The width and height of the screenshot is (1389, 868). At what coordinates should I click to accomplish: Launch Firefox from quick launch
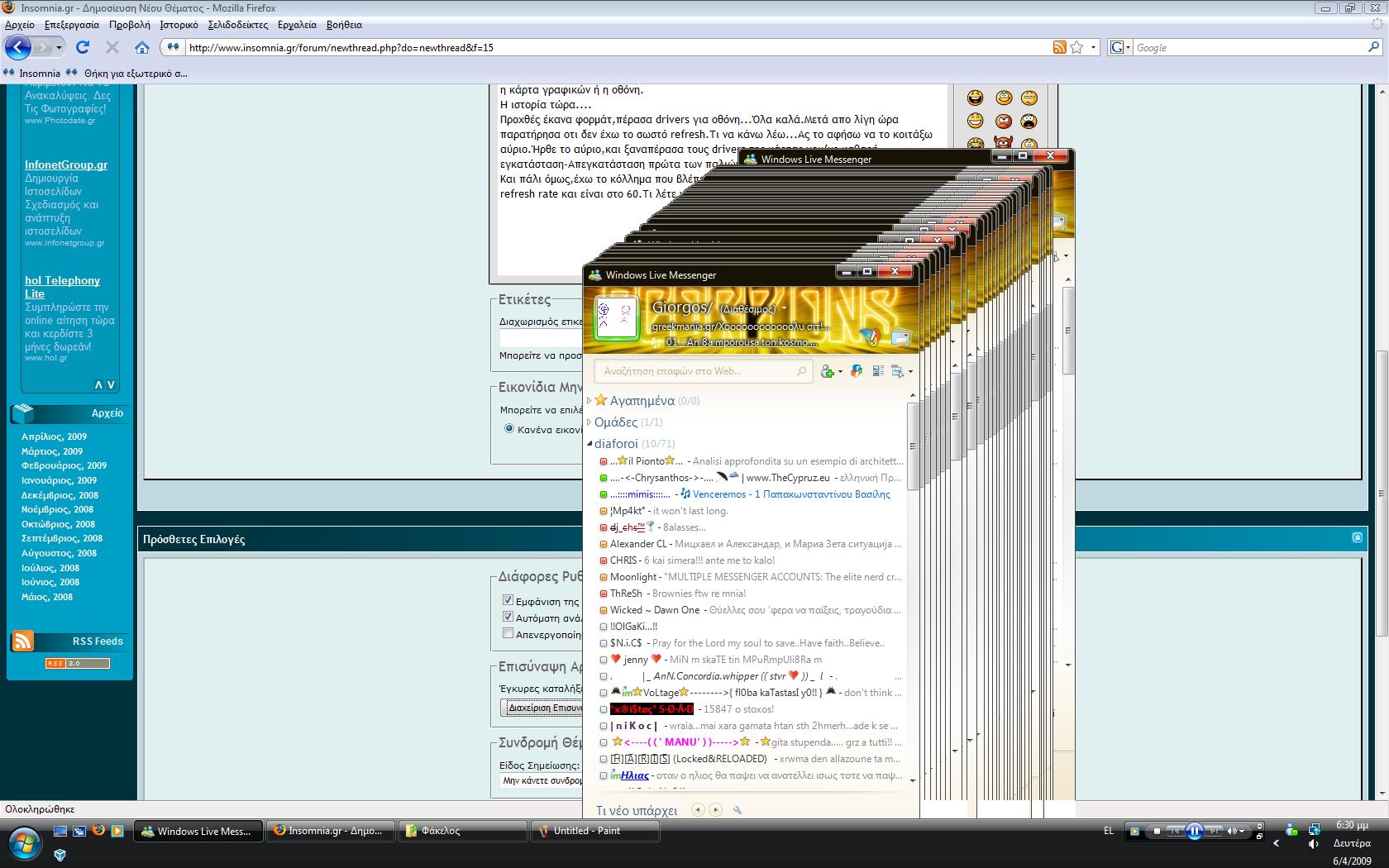click(x=98, y=830)
